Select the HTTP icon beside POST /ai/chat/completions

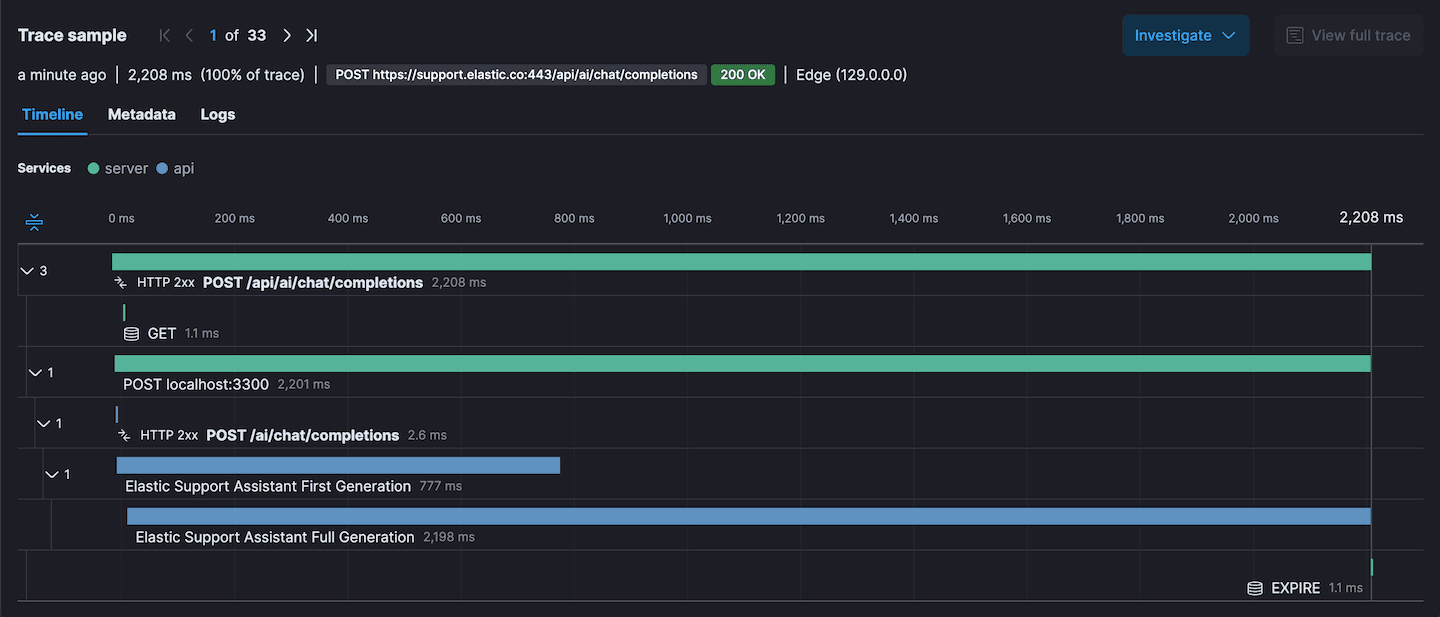(x=123, y=435)
